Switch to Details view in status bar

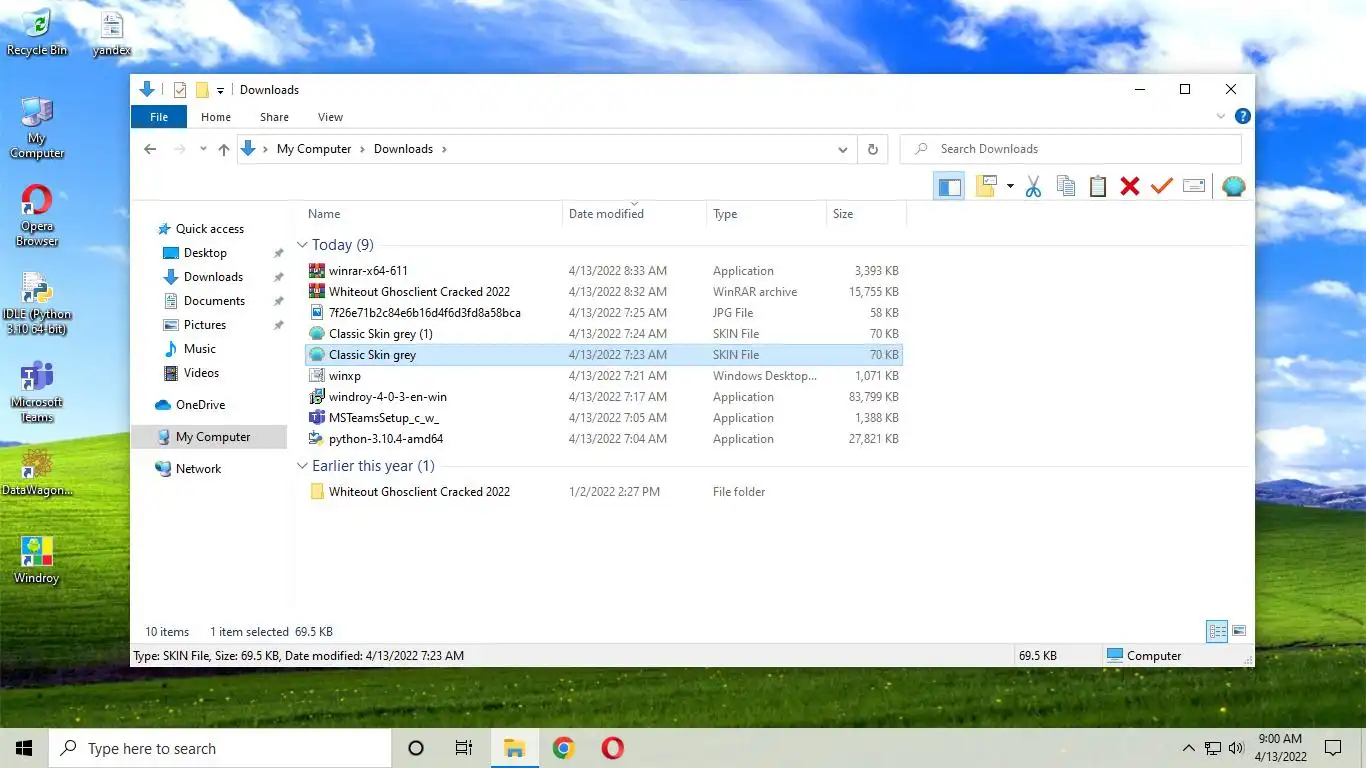tap(1217, 631)
